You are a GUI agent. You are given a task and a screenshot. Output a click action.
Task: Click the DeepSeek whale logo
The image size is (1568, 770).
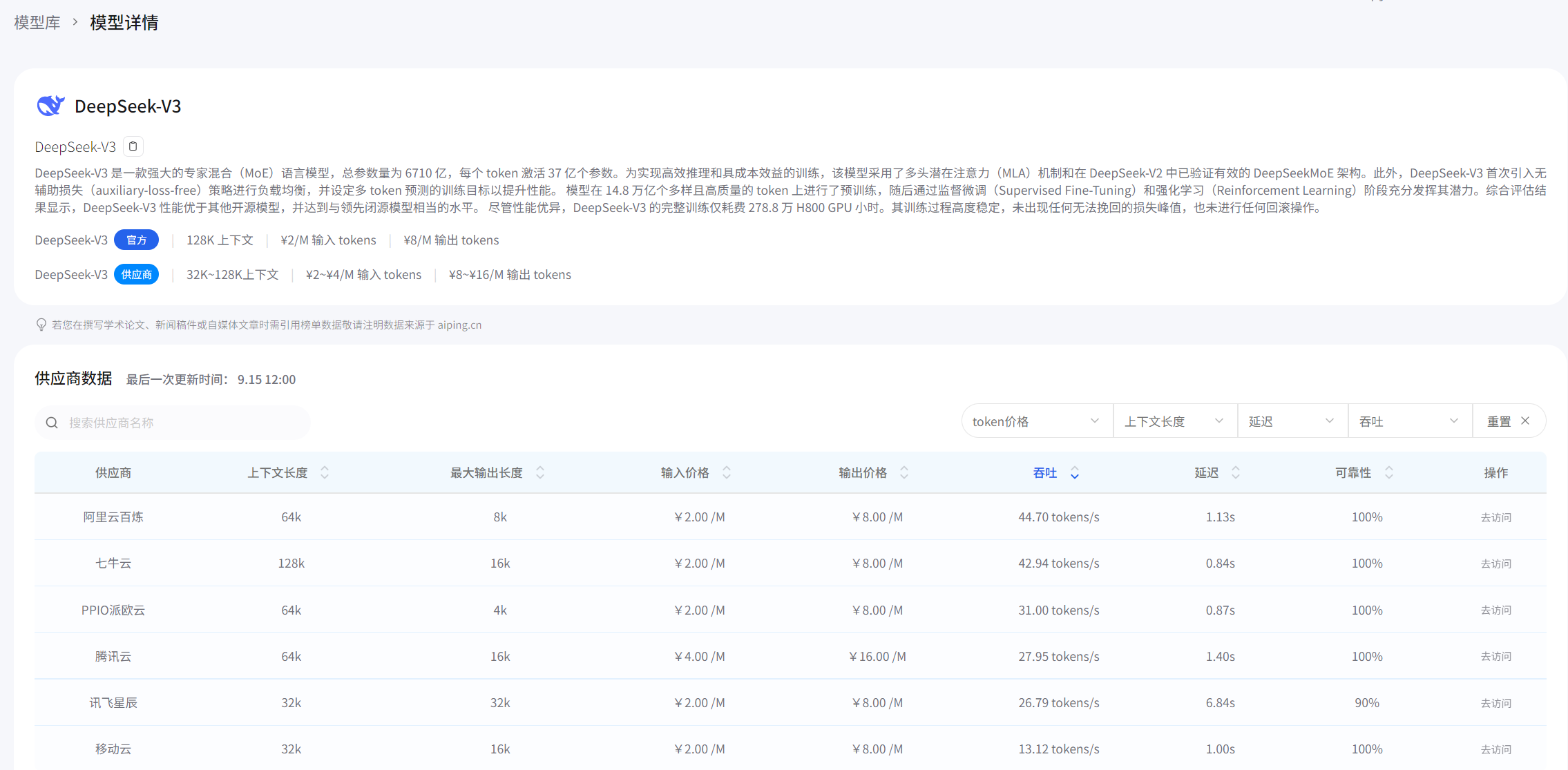pyautogui.click(x=50, y=106)
